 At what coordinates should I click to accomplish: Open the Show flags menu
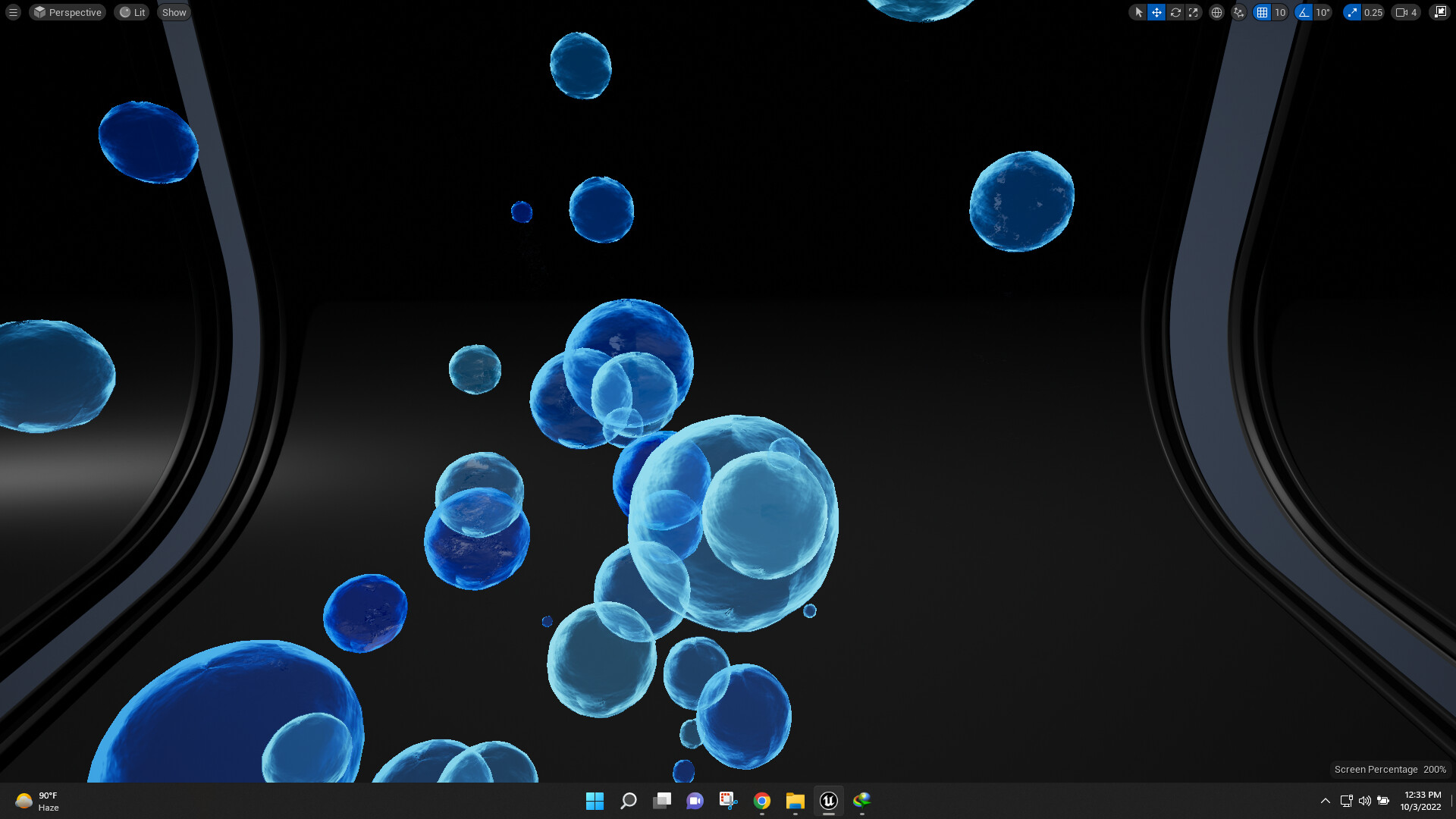173,12
